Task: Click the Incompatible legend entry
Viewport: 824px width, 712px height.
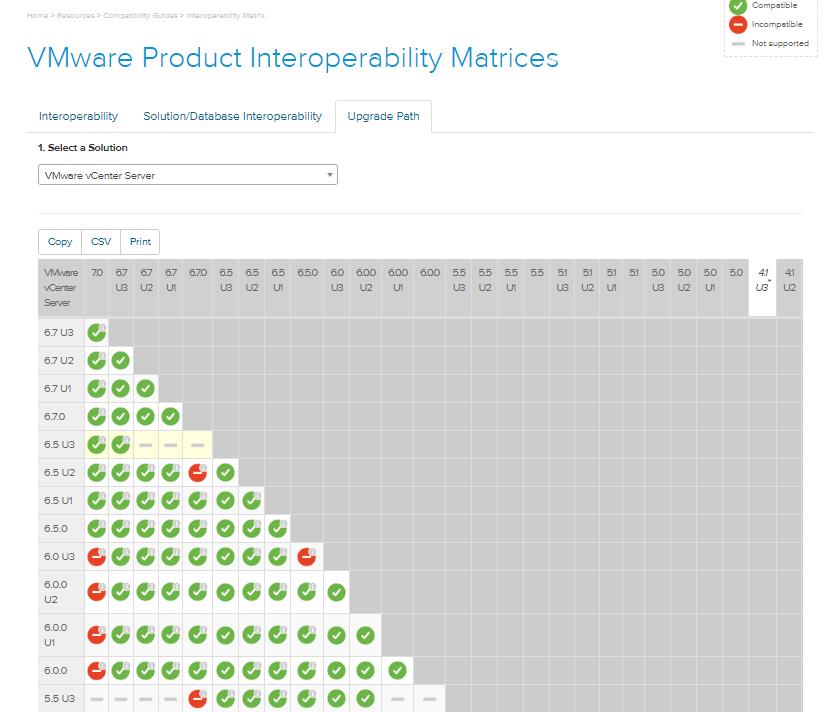Action: tap(766, 24)
